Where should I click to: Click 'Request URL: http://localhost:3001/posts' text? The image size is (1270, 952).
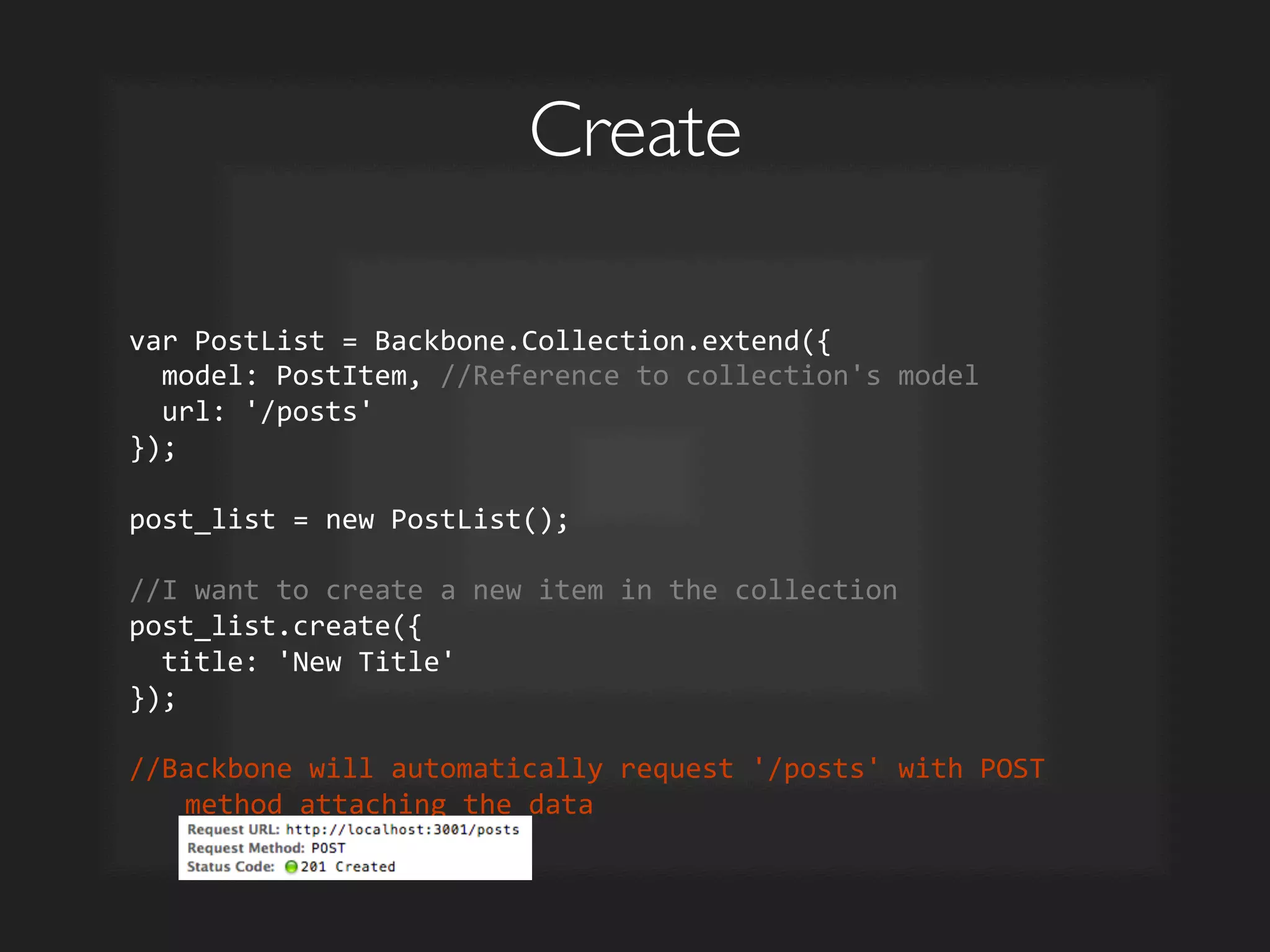353,830
